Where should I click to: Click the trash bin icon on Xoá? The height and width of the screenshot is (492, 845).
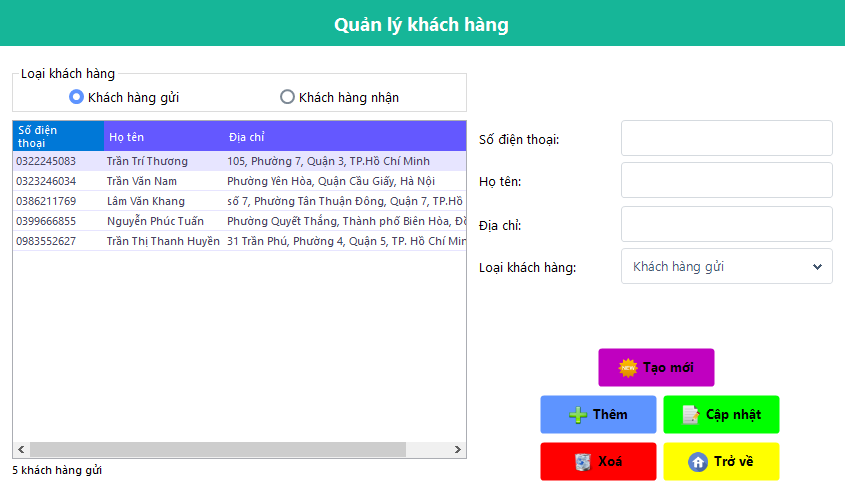(583, 462)
